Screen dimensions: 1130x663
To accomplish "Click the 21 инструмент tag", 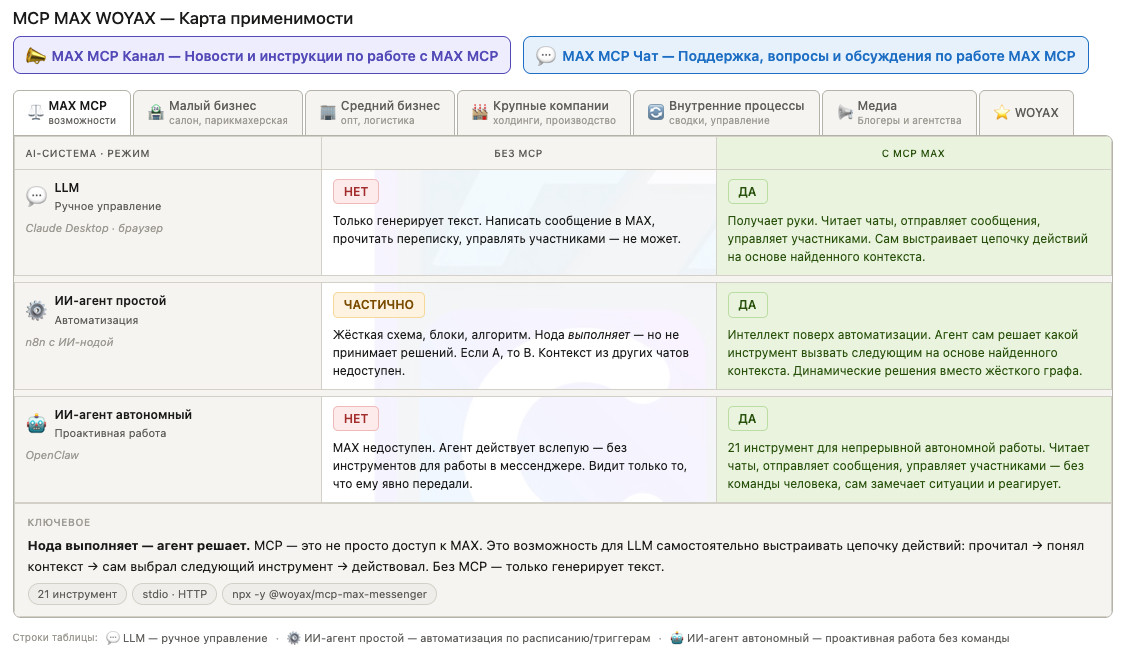I will 77,594.
